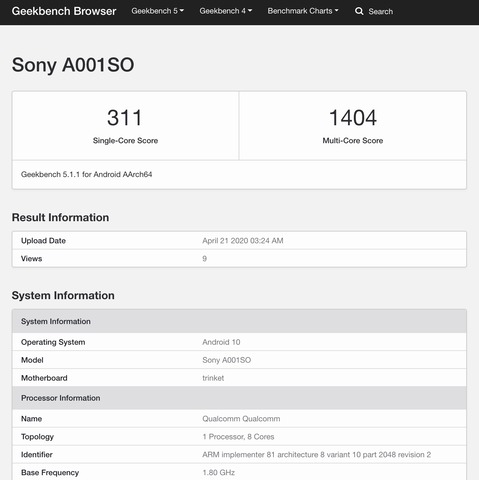Click the Search text in navbar

(x=381, y=12)
